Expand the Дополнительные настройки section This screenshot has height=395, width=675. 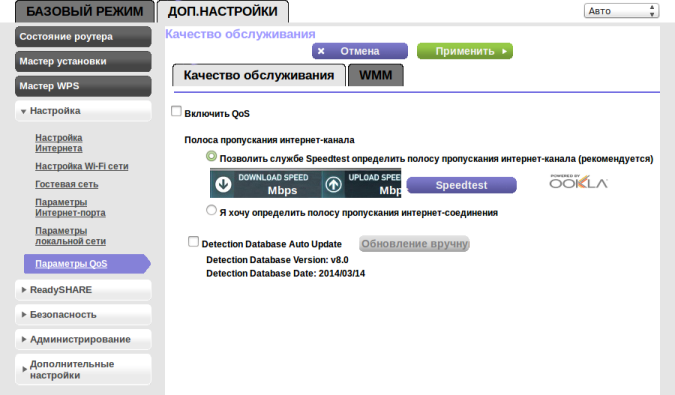coord(83,370)
